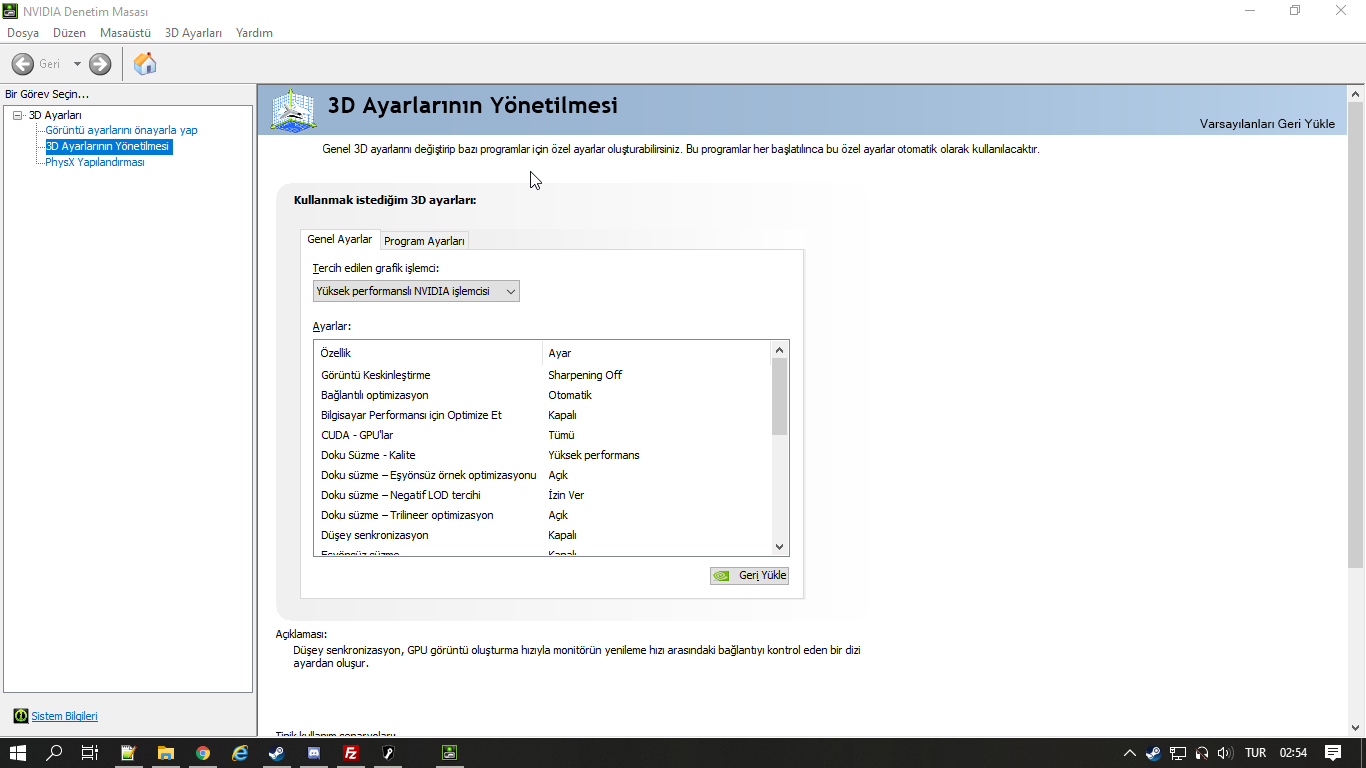This screenshot has width=1366, height=768.
Task: Select the Doku Süzme - Kalite row
Action: coord(543,455)
